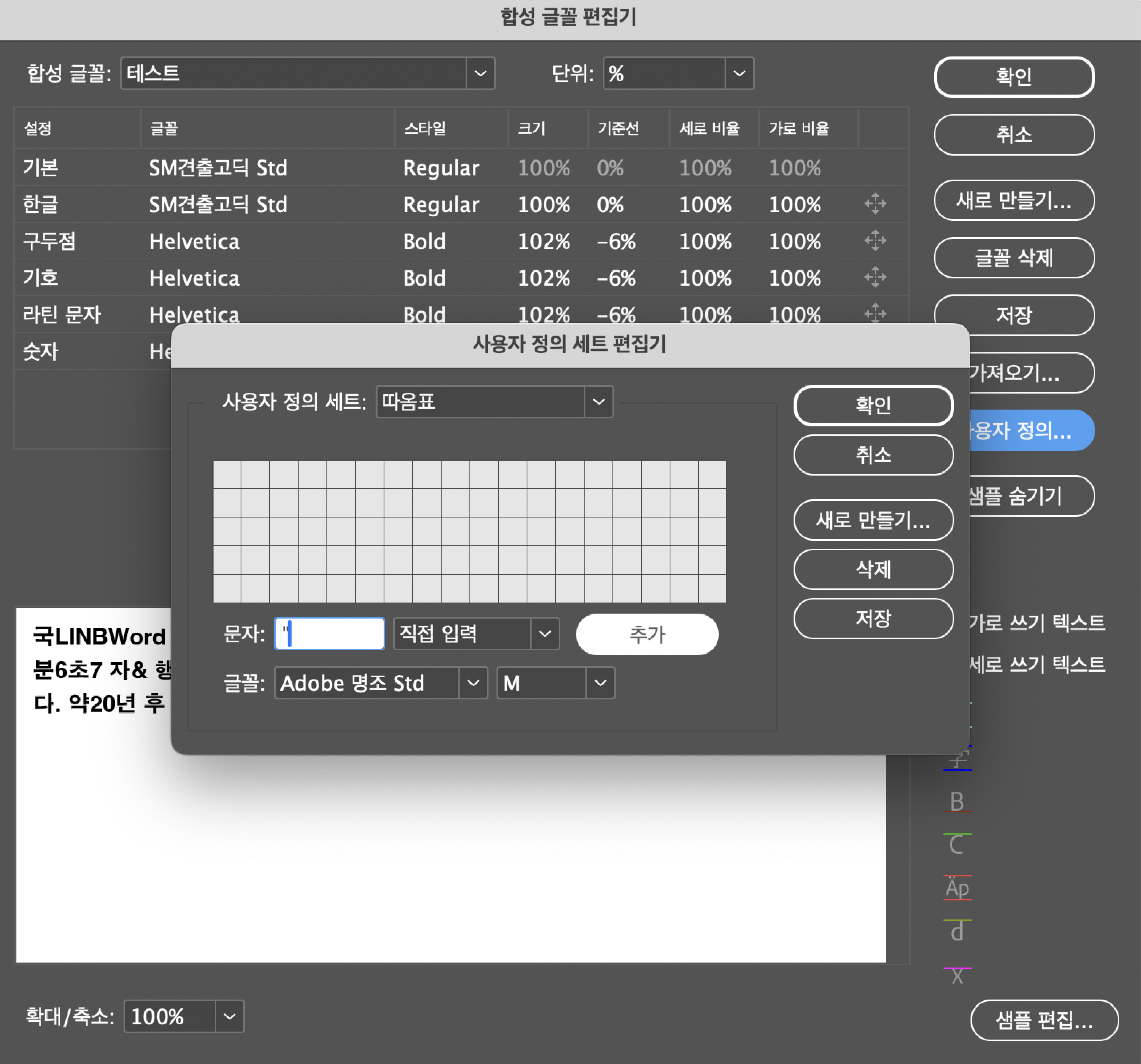Open the 사용자 정의 세트 따옴표 dropdown

tap(598, 402)
